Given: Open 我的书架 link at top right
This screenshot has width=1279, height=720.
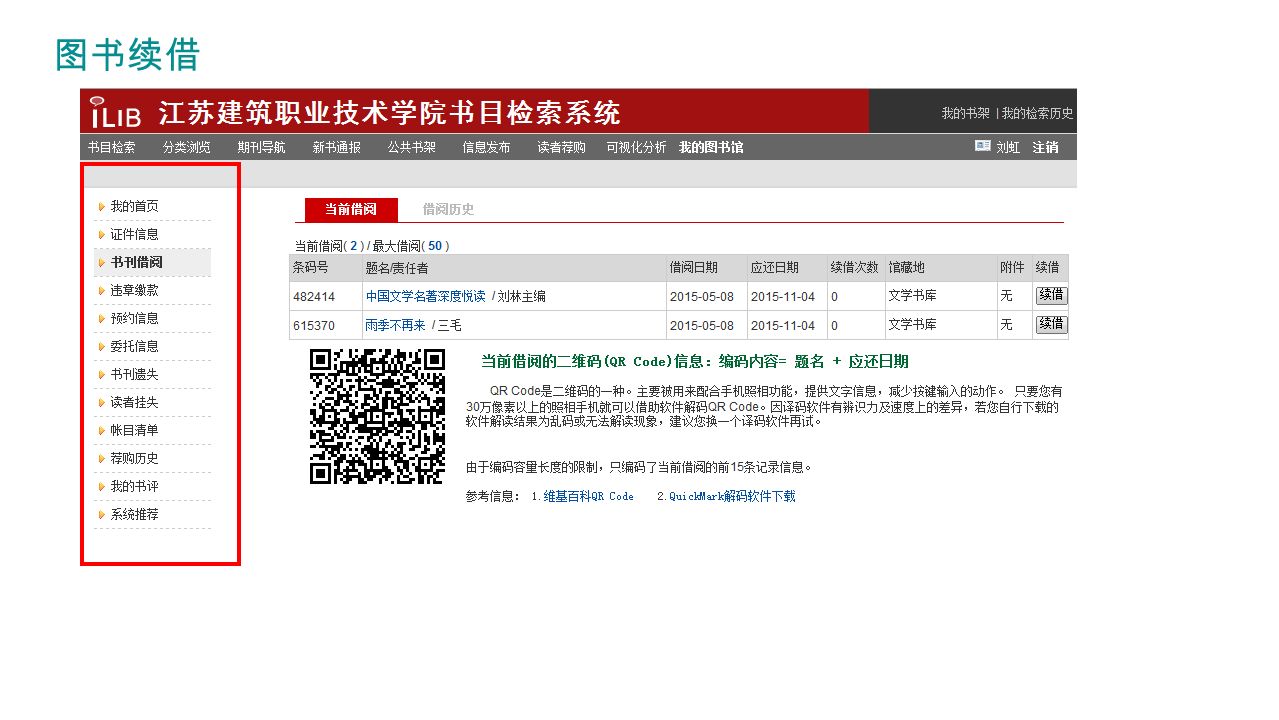Looking at the screenshot, I should point(965,113).
